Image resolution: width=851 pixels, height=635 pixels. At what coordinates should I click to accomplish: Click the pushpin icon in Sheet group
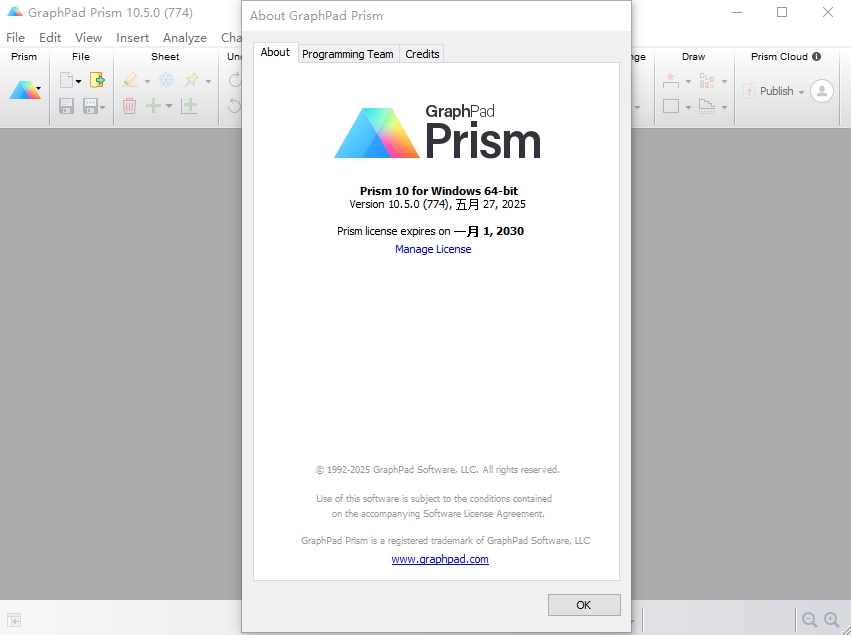click(192, 80)
